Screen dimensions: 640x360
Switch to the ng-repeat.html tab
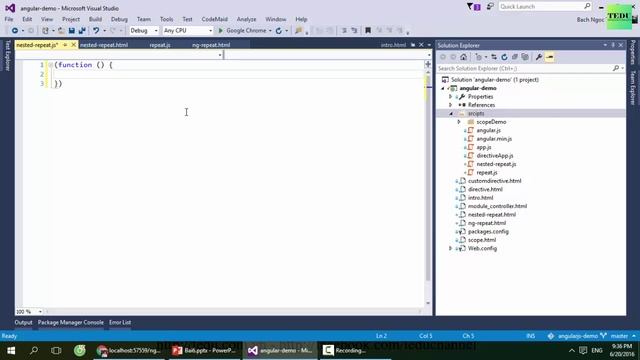click(x=211, y=45)
